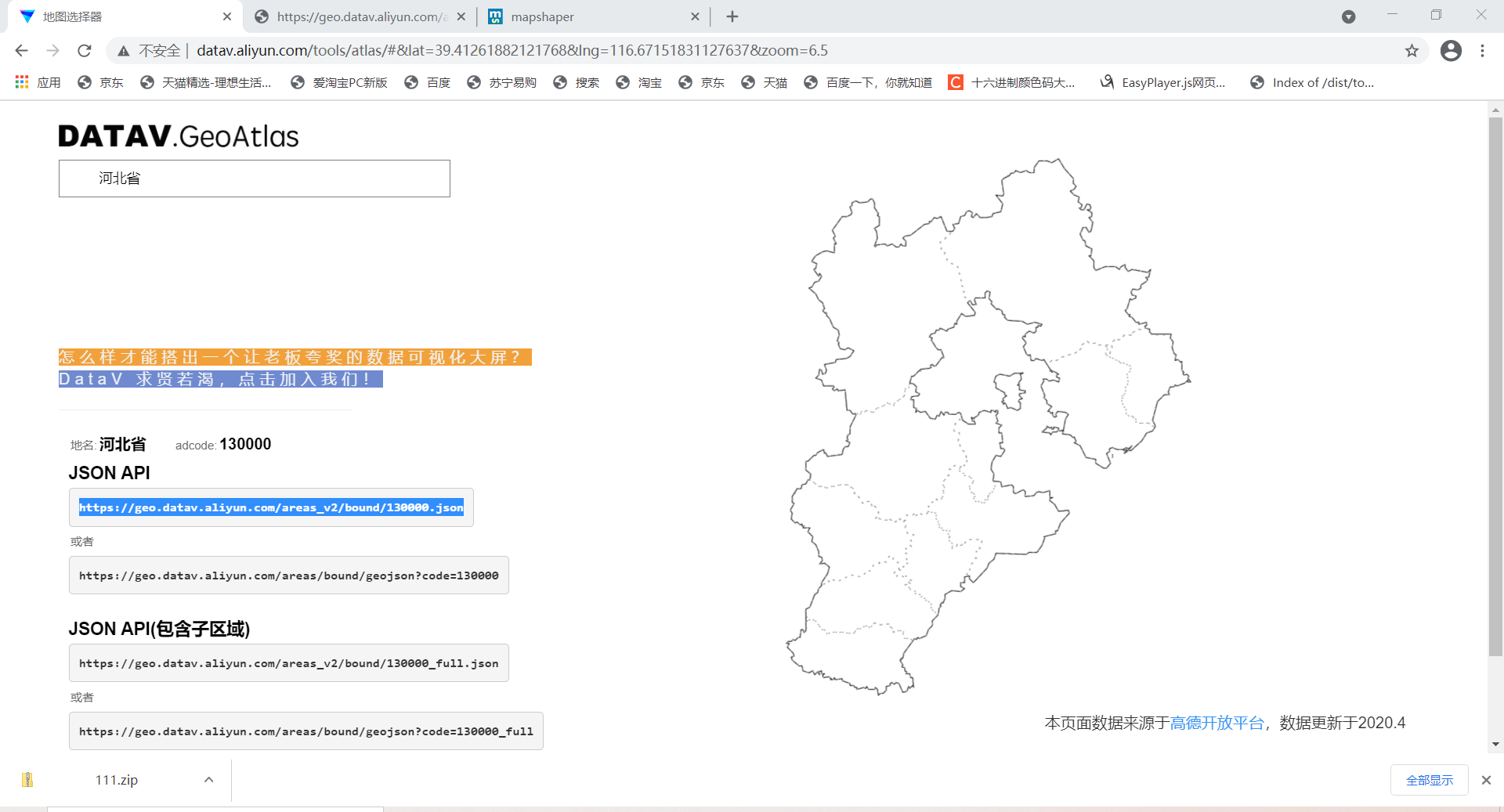Select the geojson?code=130000_full API URL

[x=306, y=731]
